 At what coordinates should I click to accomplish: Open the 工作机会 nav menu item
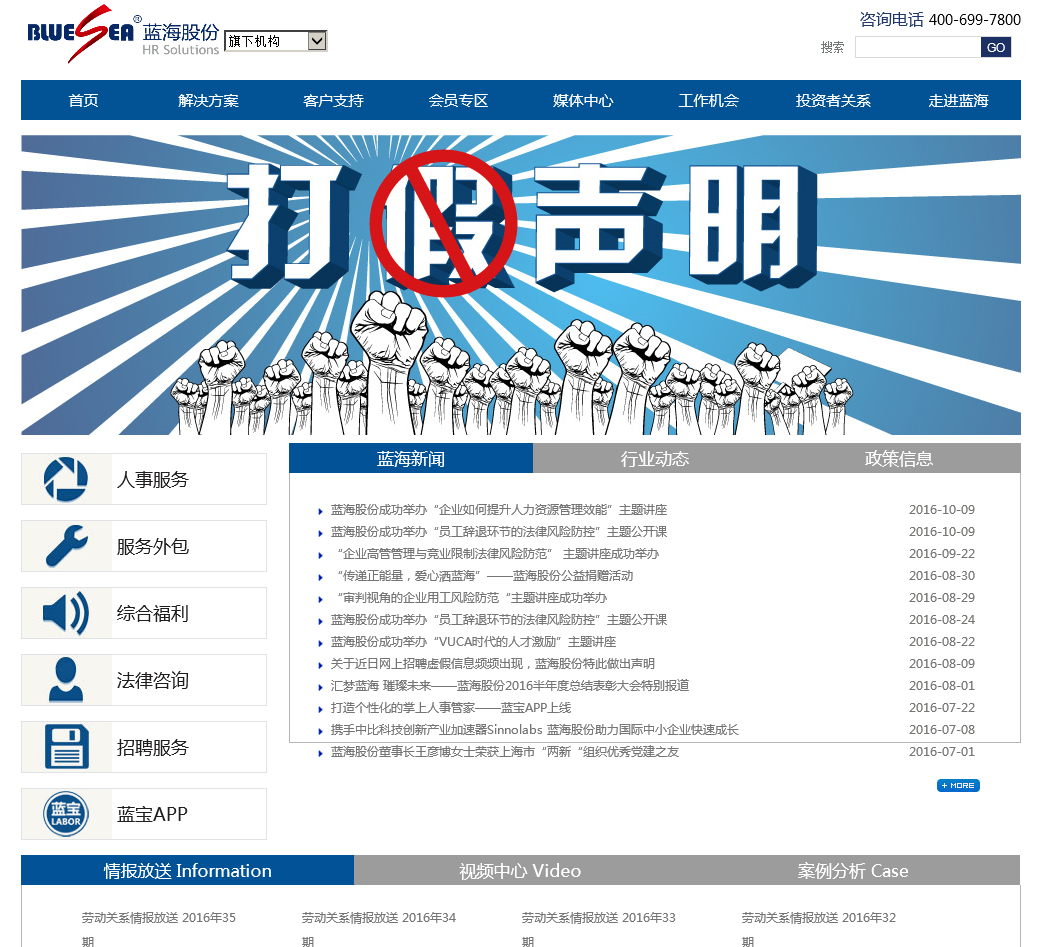(x=708, y=100)
